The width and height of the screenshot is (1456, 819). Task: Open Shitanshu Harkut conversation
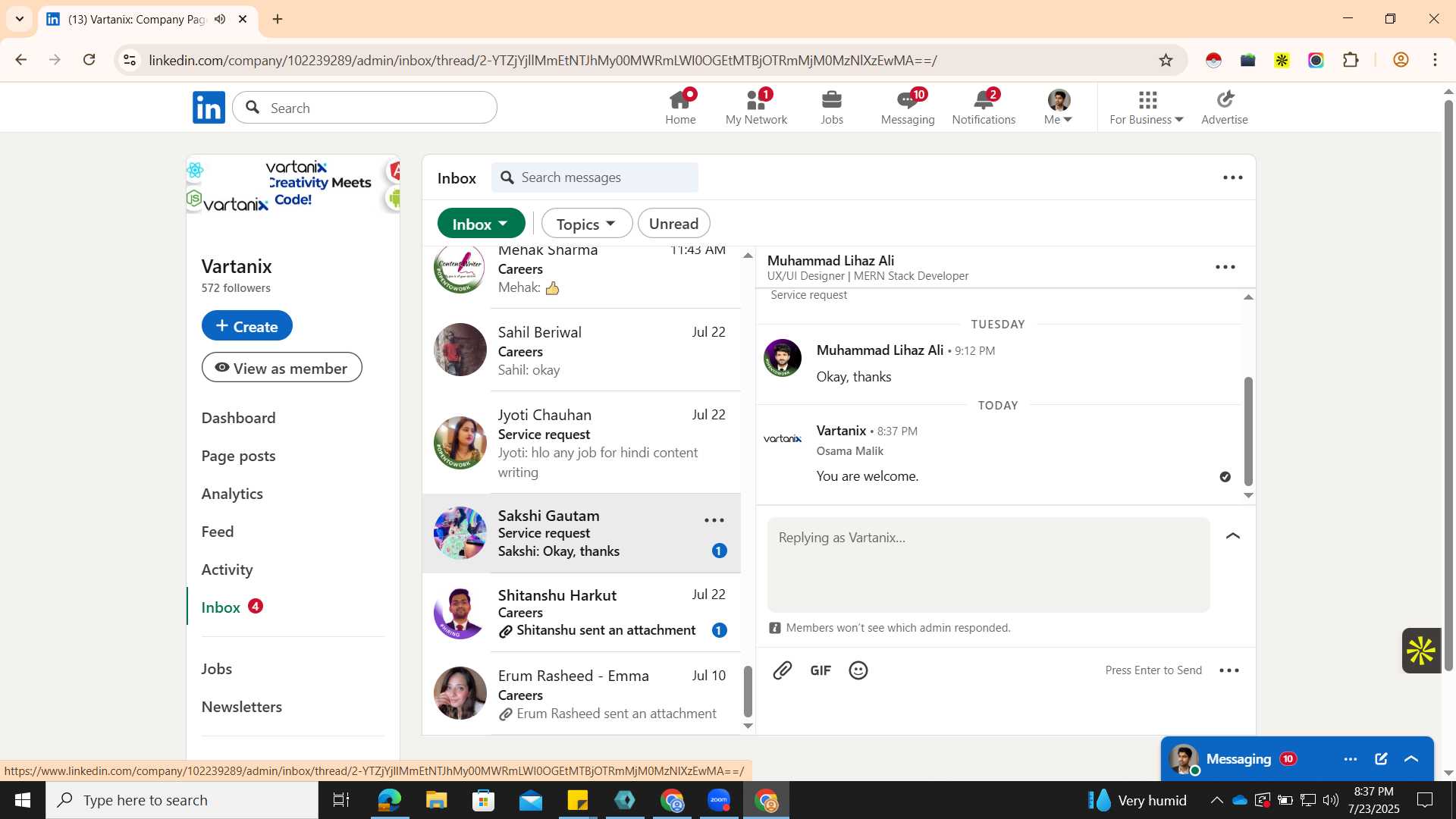click(x=582, y=613)
